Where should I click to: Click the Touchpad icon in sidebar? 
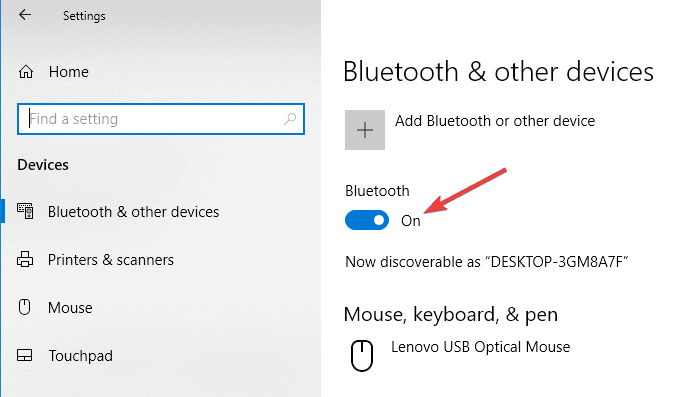click(x=25, y=355)
